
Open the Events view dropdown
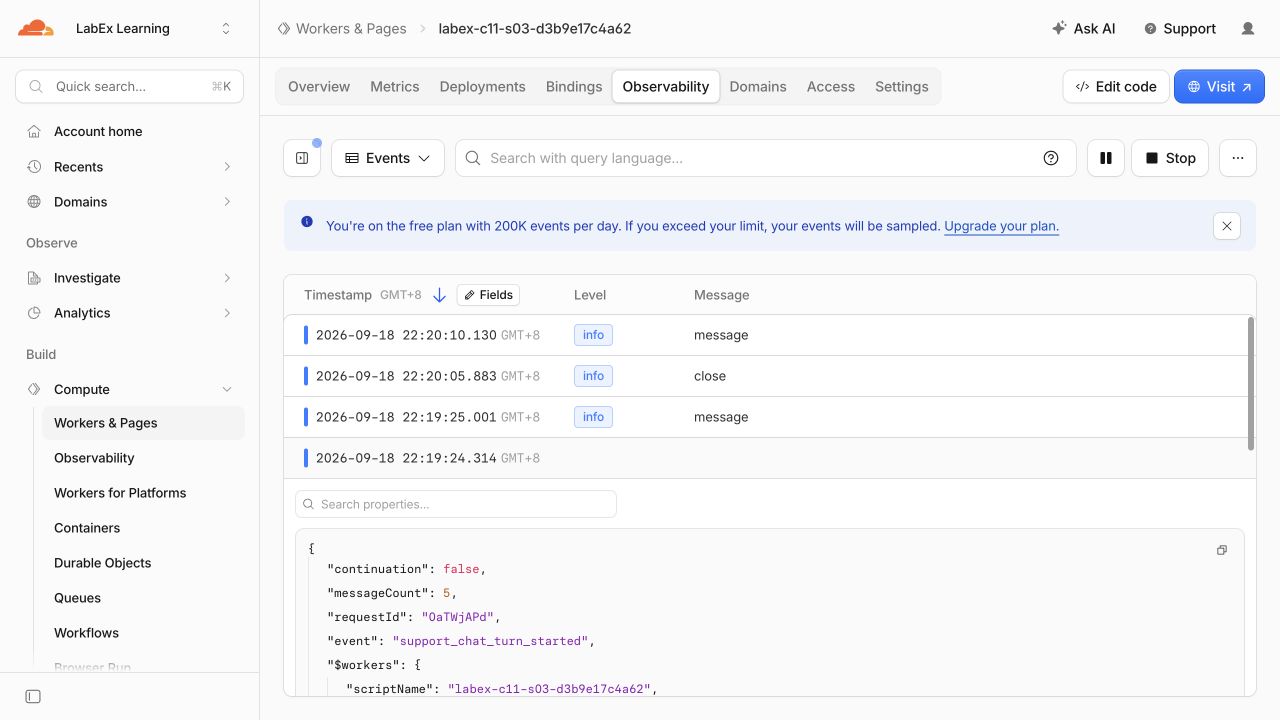click(388, 158)
